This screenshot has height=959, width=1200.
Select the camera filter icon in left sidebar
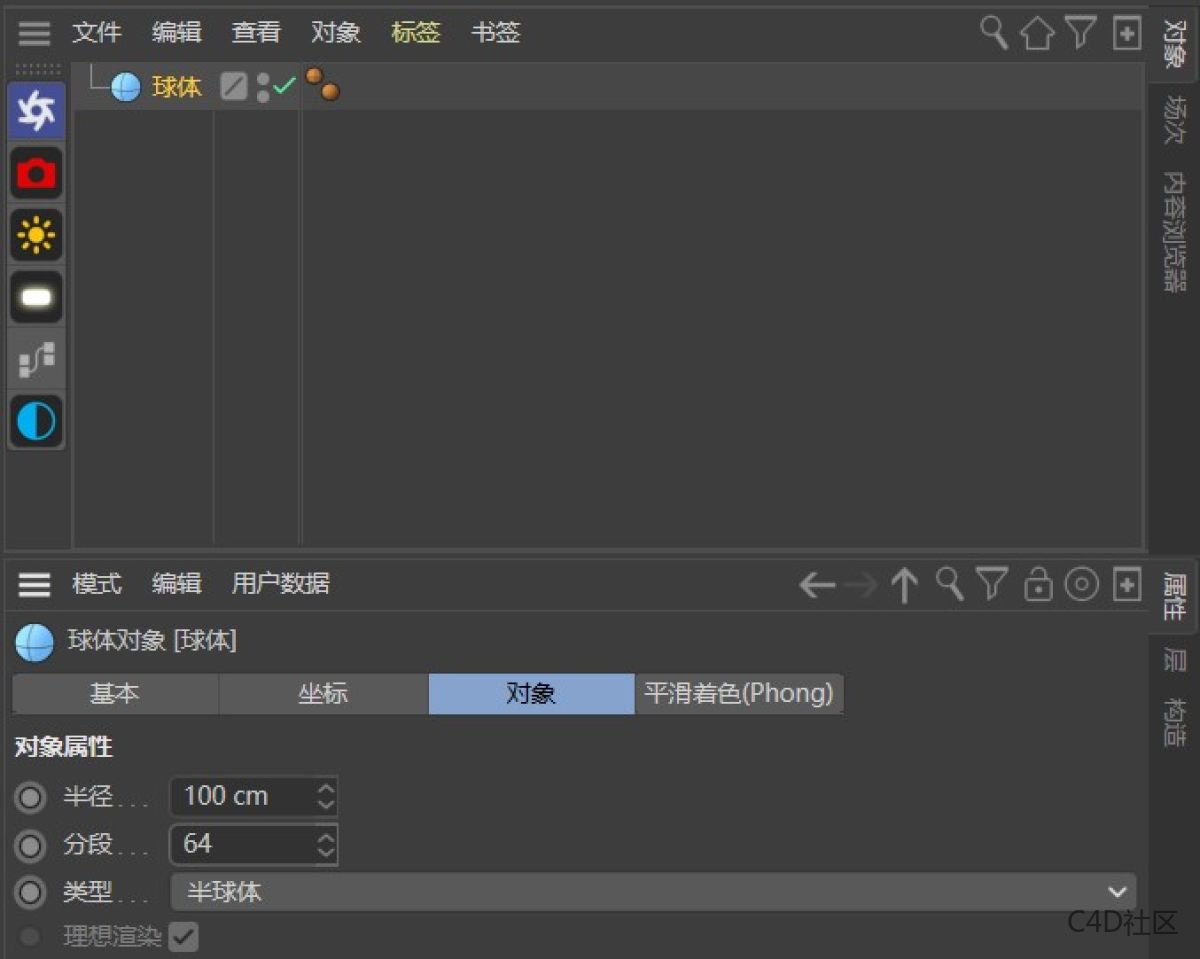pyautogui.click(x=36, y=173)
